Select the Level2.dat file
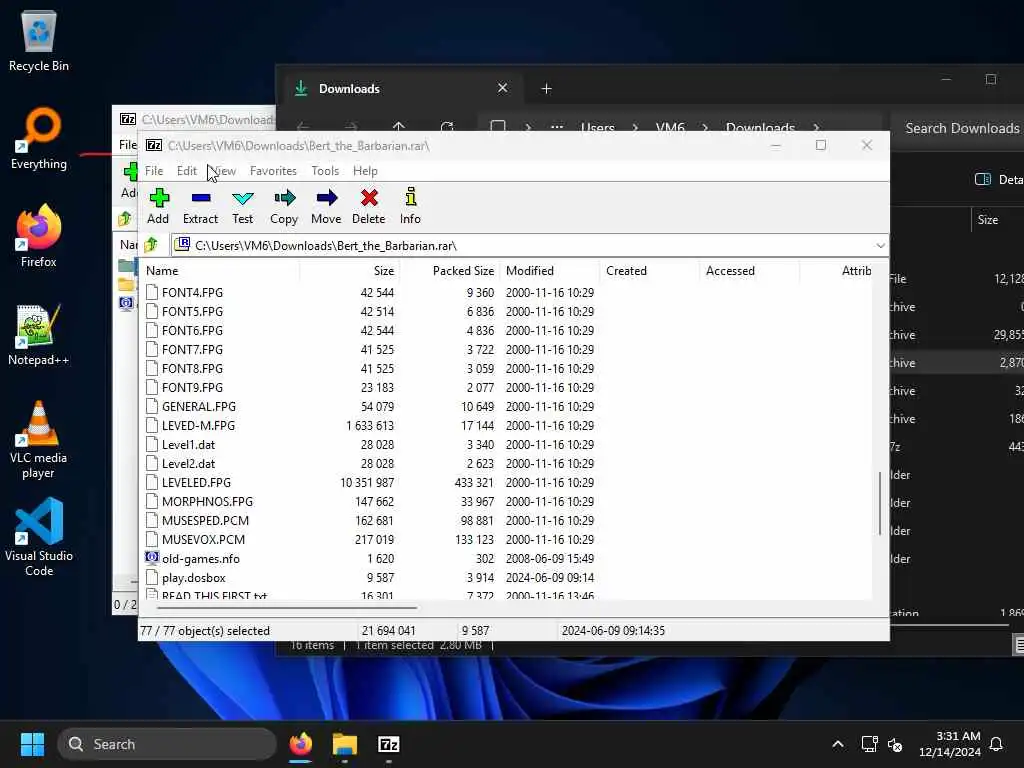The width and height of the screenshot is (1024, 768). coord(188,463)
